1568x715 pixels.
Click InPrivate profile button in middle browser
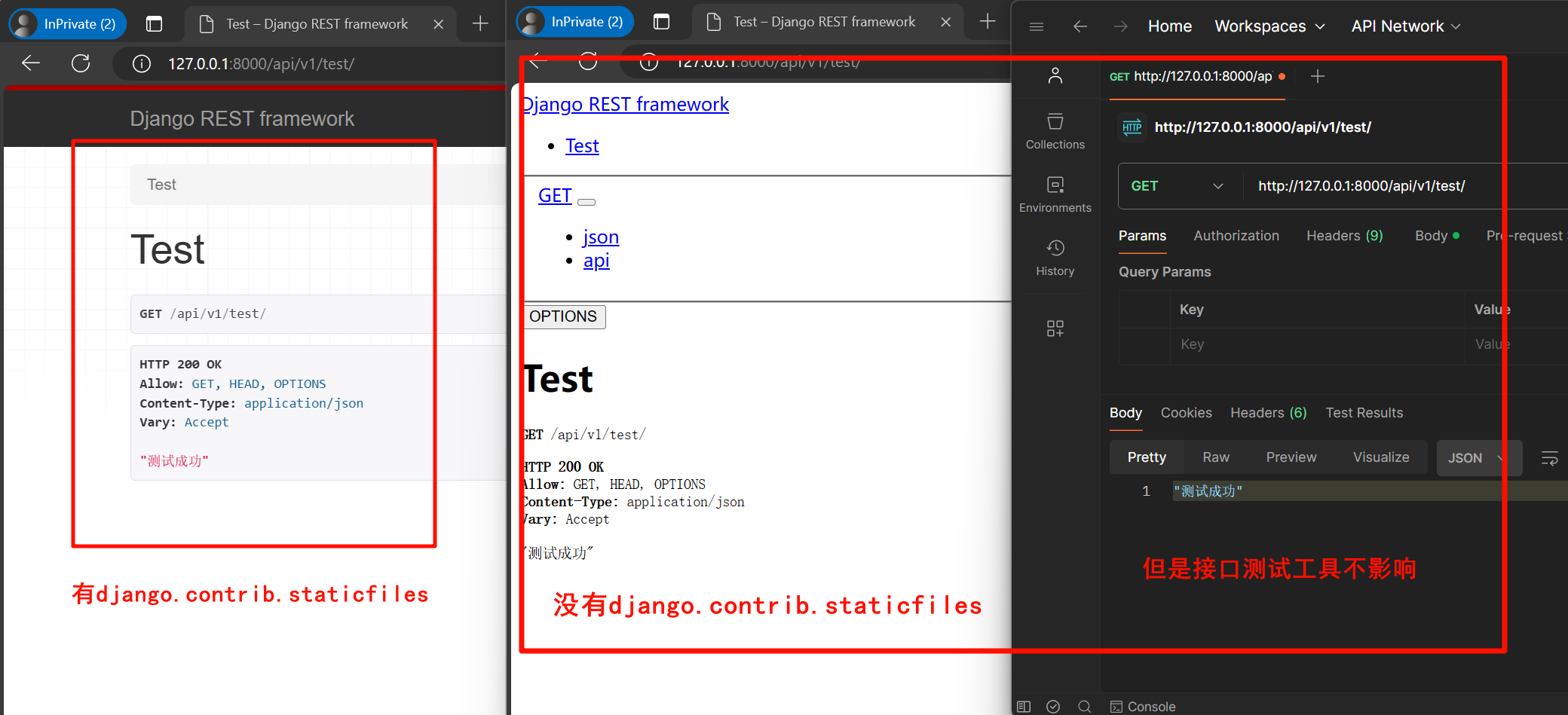coord(575,22)
